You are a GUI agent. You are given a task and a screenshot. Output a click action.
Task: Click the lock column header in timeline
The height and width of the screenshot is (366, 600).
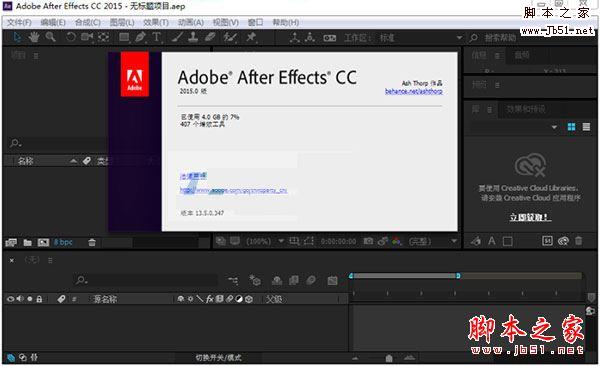[x=39, y=299]
